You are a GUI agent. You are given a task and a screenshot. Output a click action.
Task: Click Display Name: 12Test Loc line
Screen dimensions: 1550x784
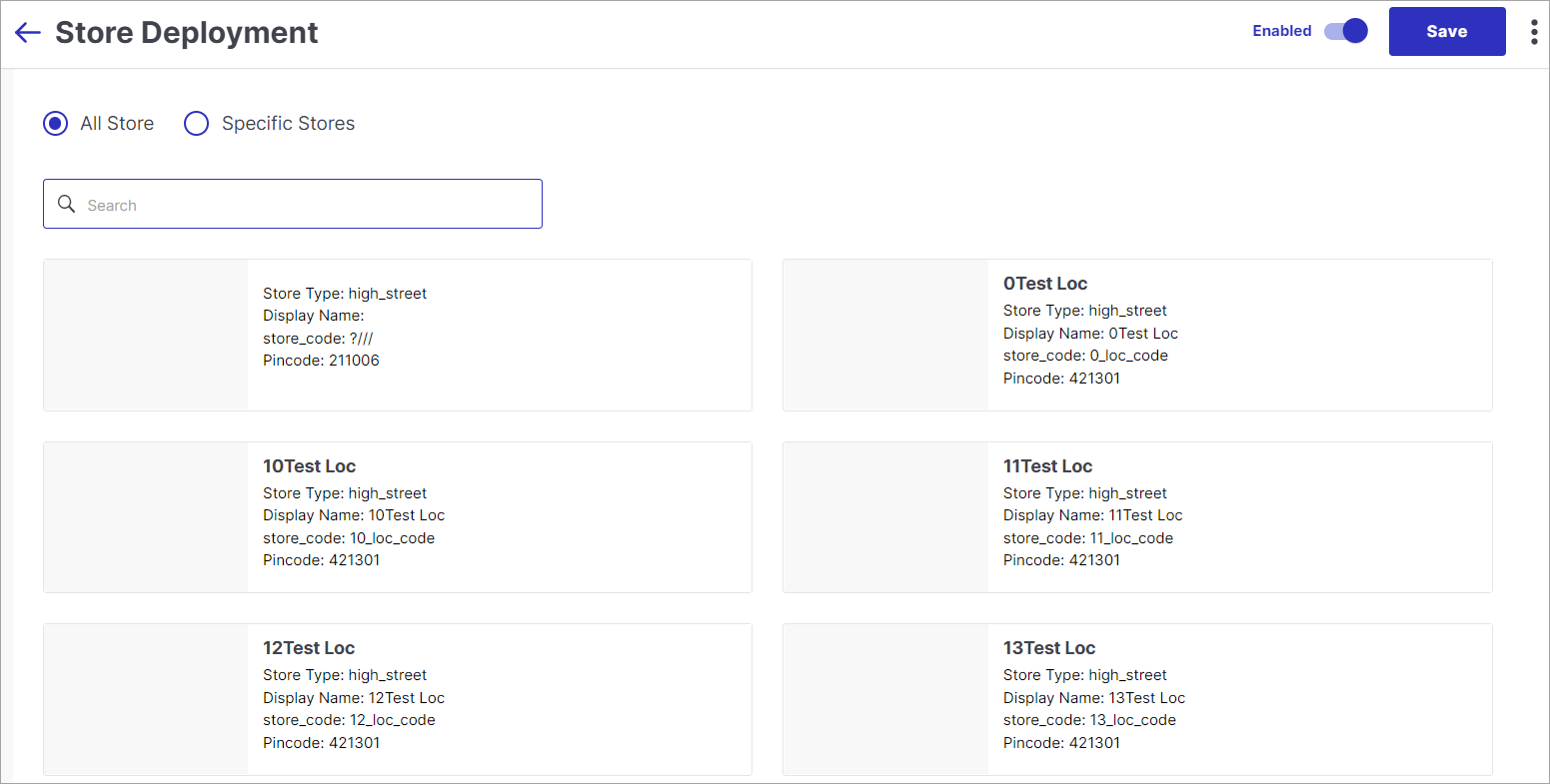click(x=354, y=698)
